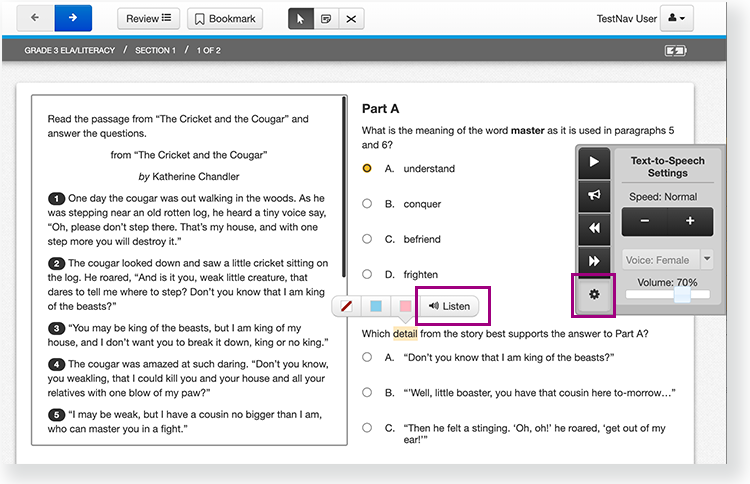Select the notepad tool icon
The height and width of the screenshot is (484, 750).
point(326,18)
